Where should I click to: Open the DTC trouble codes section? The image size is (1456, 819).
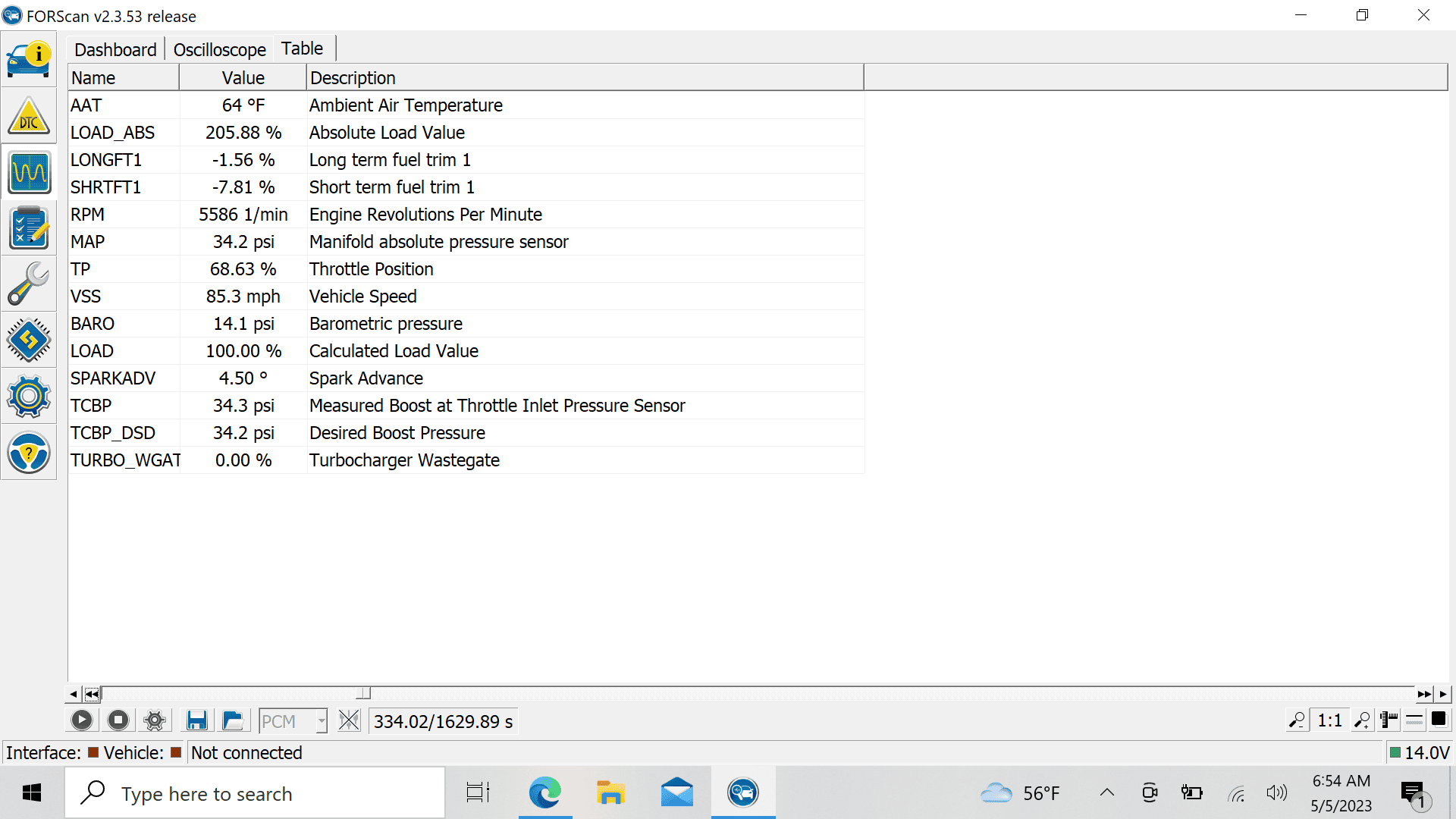click(x=29, y=116)
